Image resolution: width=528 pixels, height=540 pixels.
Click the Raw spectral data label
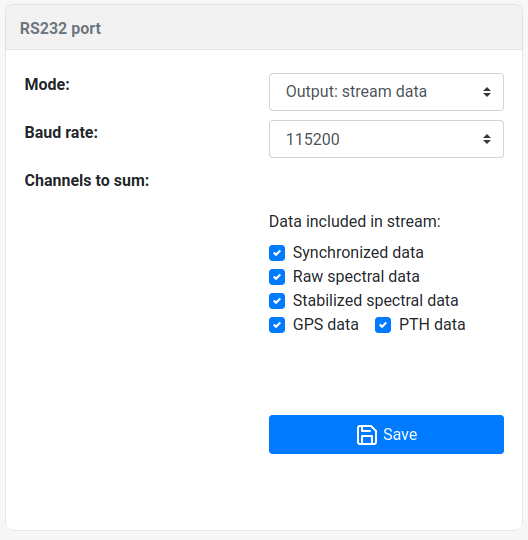(356, 277)
